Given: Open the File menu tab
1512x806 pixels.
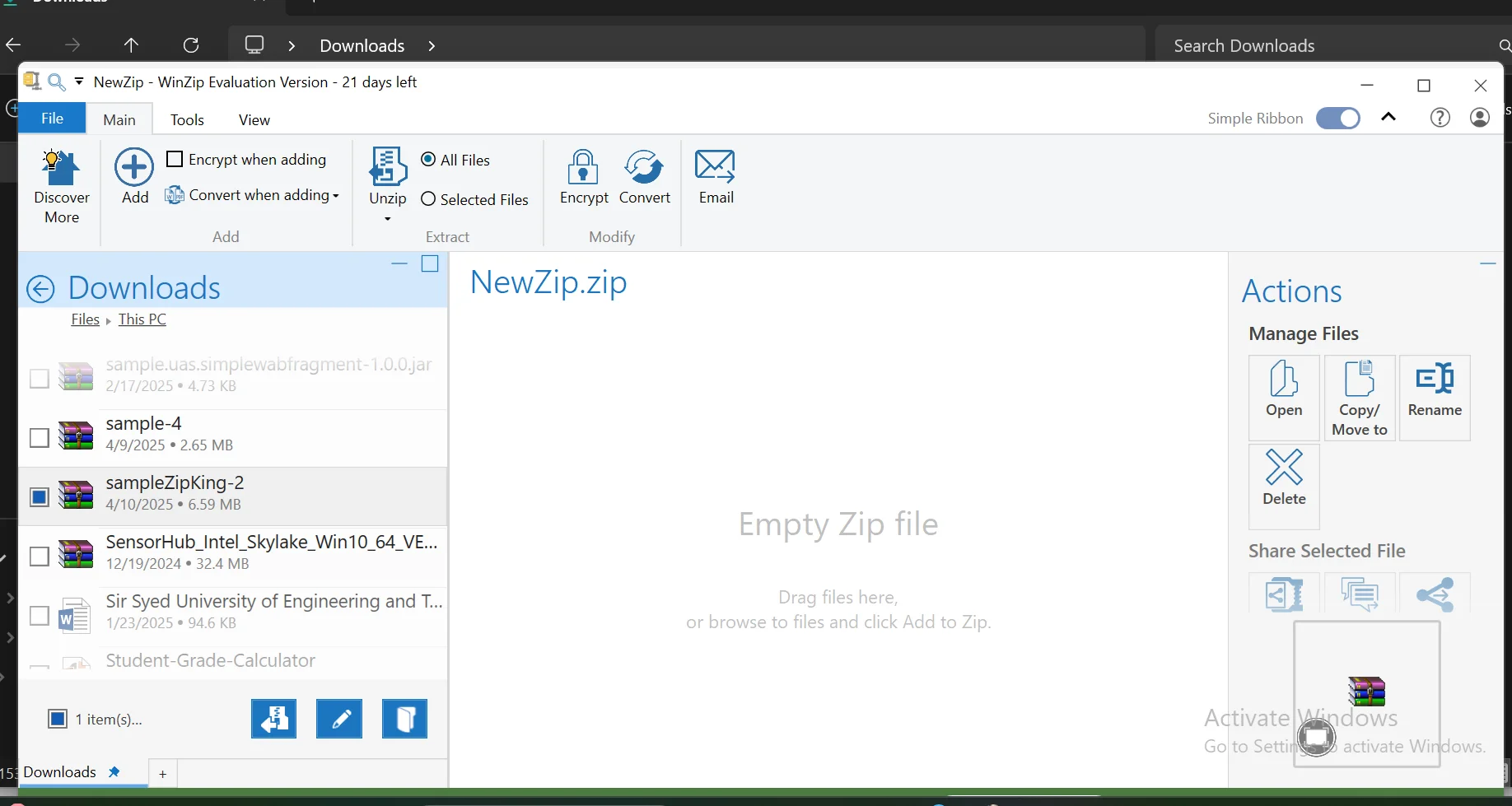Looking at the screenshot, I should [x=52, y=119].
